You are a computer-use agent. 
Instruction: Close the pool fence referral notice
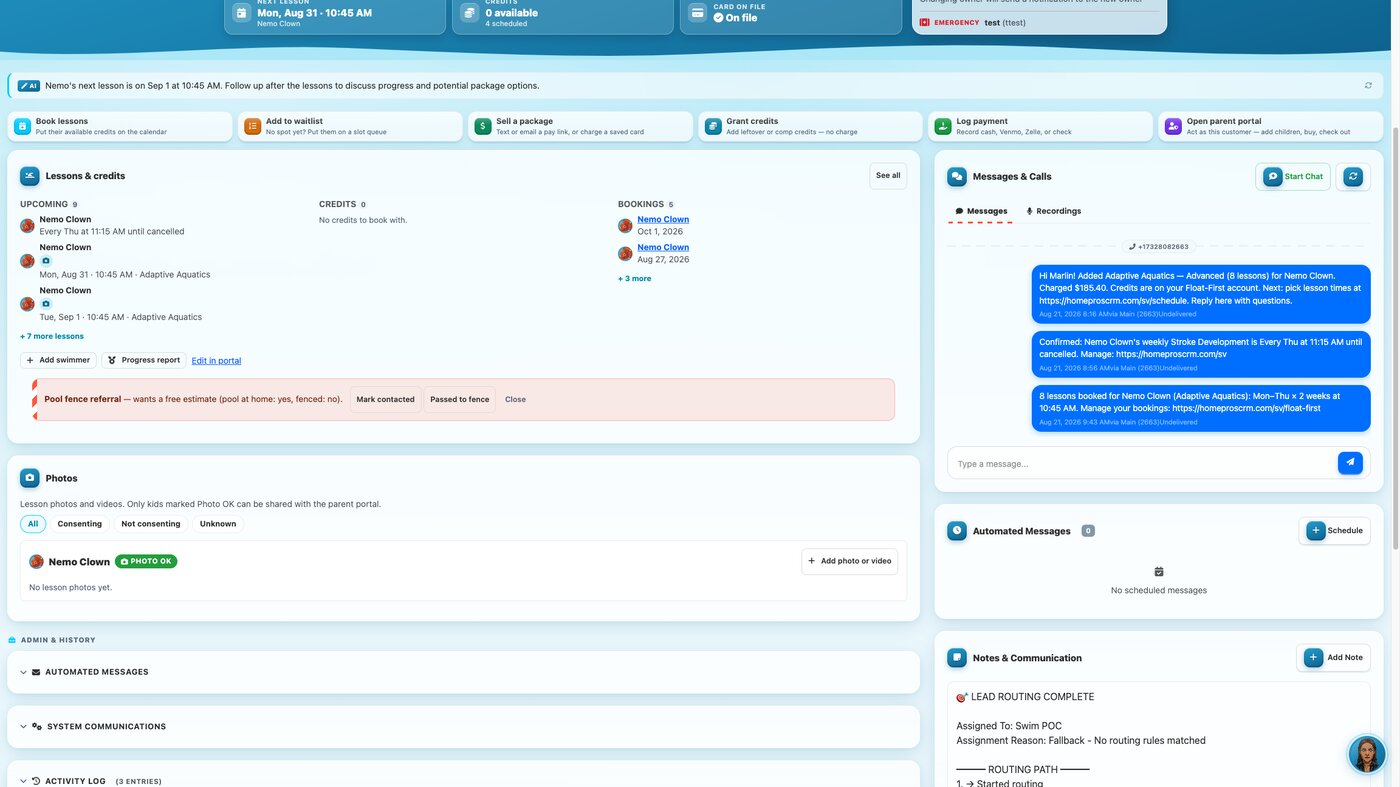coord(515,399)
